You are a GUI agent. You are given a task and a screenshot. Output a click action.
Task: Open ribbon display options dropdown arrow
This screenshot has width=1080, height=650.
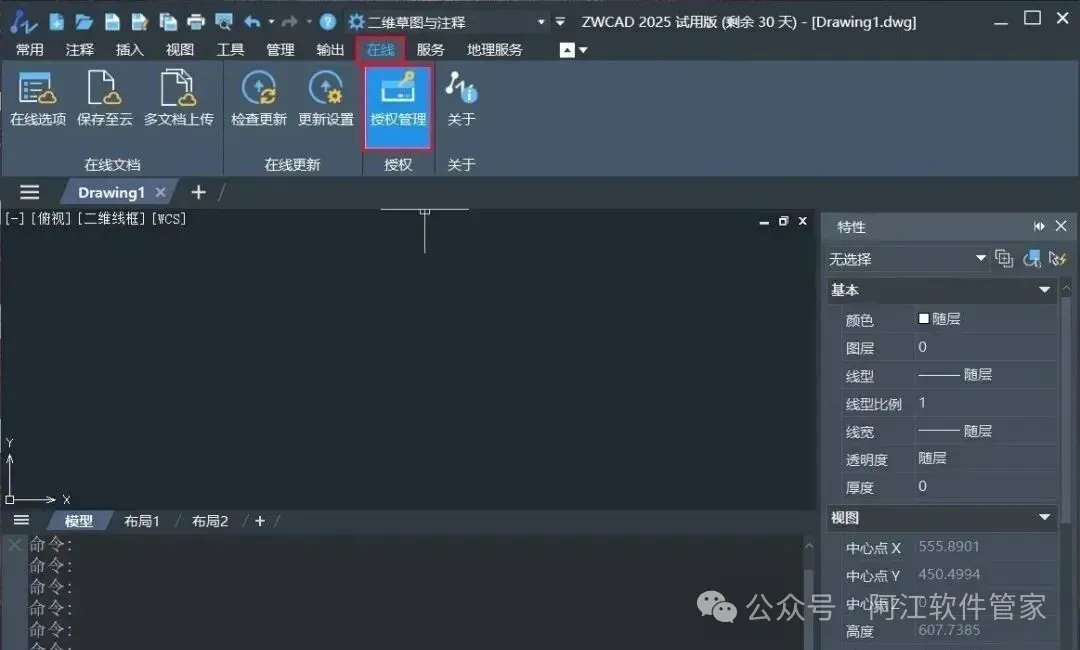click(583, 50)
